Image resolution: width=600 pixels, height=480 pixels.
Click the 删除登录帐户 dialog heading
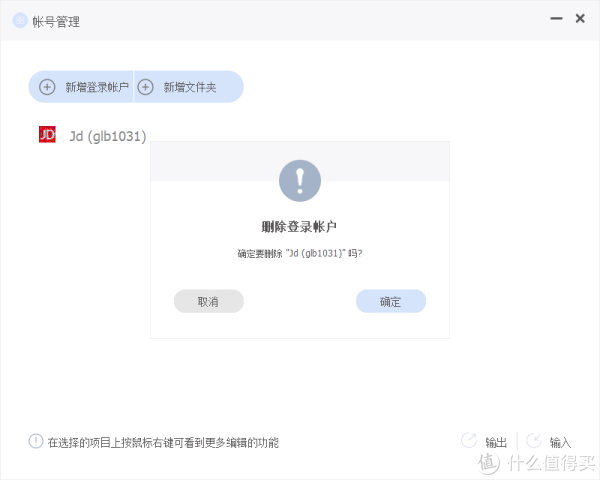(x=299, y=227)
